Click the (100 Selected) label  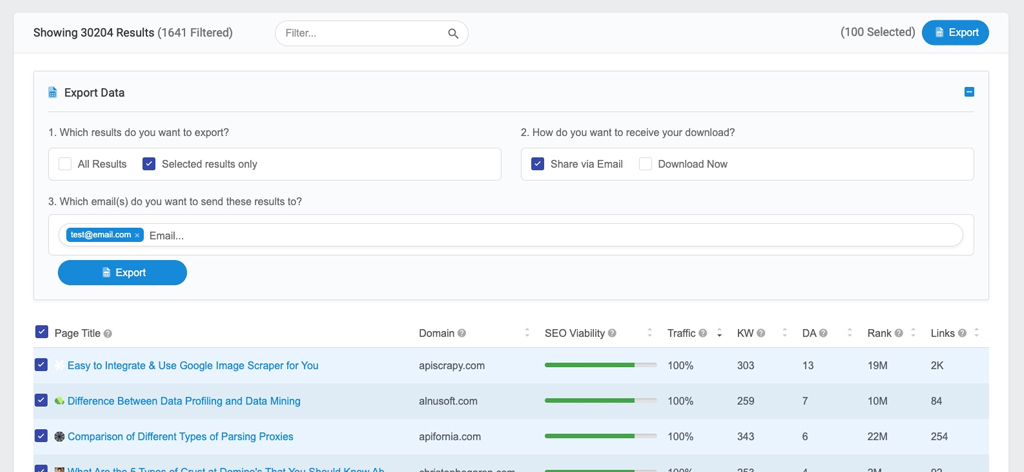878,32
